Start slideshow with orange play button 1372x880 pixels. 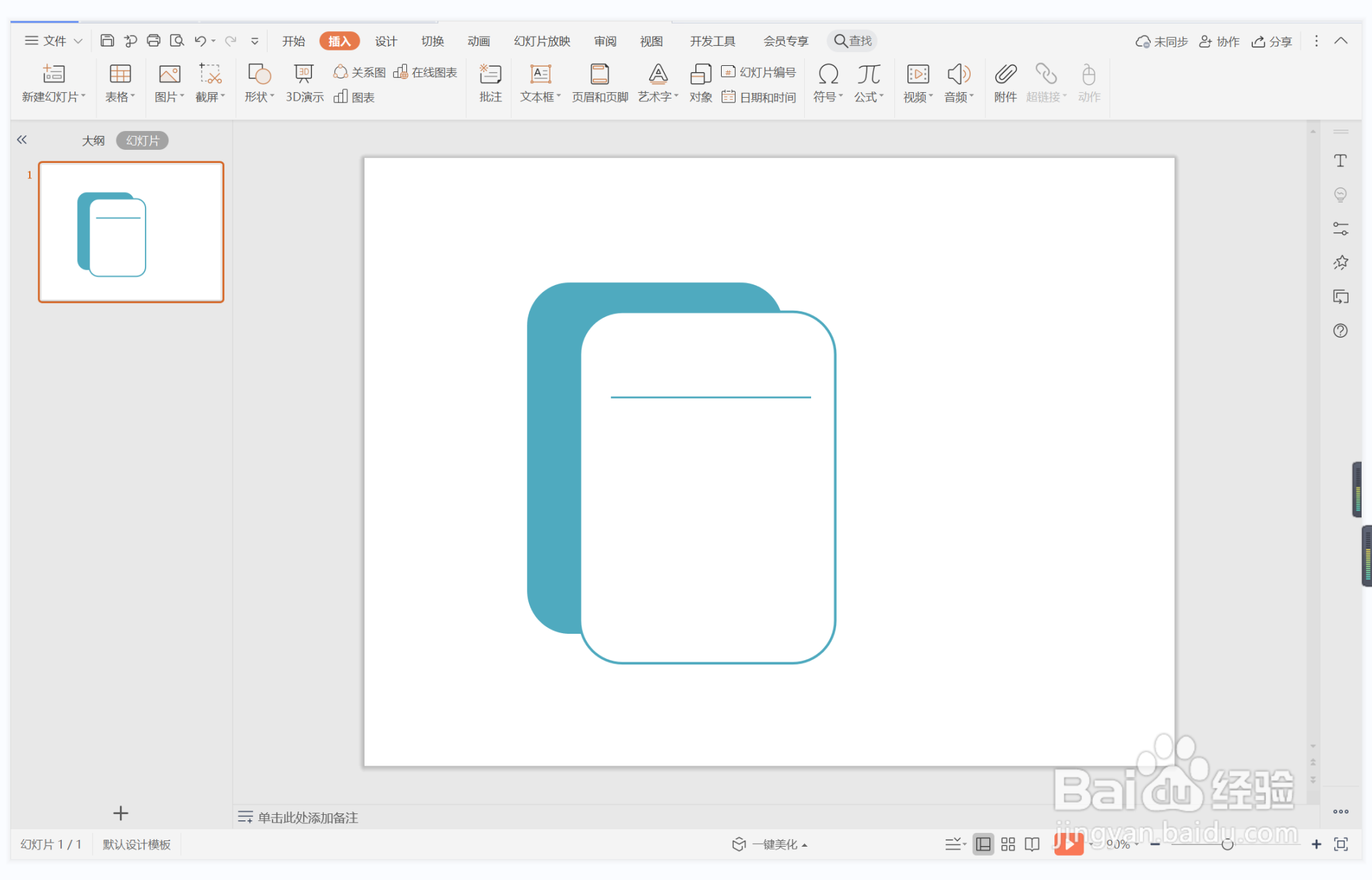[1068, 844]
